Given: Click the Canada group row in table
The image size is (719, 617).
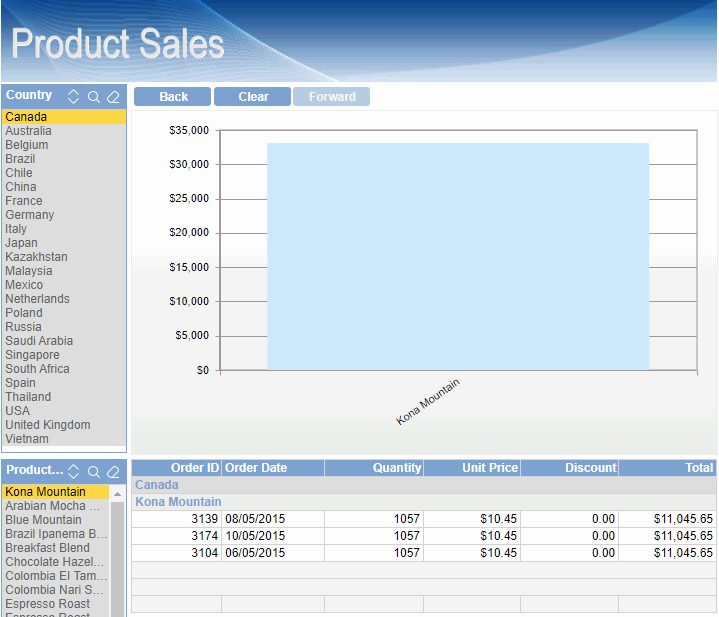Looking at the screenshot, I should click(157, 485).
